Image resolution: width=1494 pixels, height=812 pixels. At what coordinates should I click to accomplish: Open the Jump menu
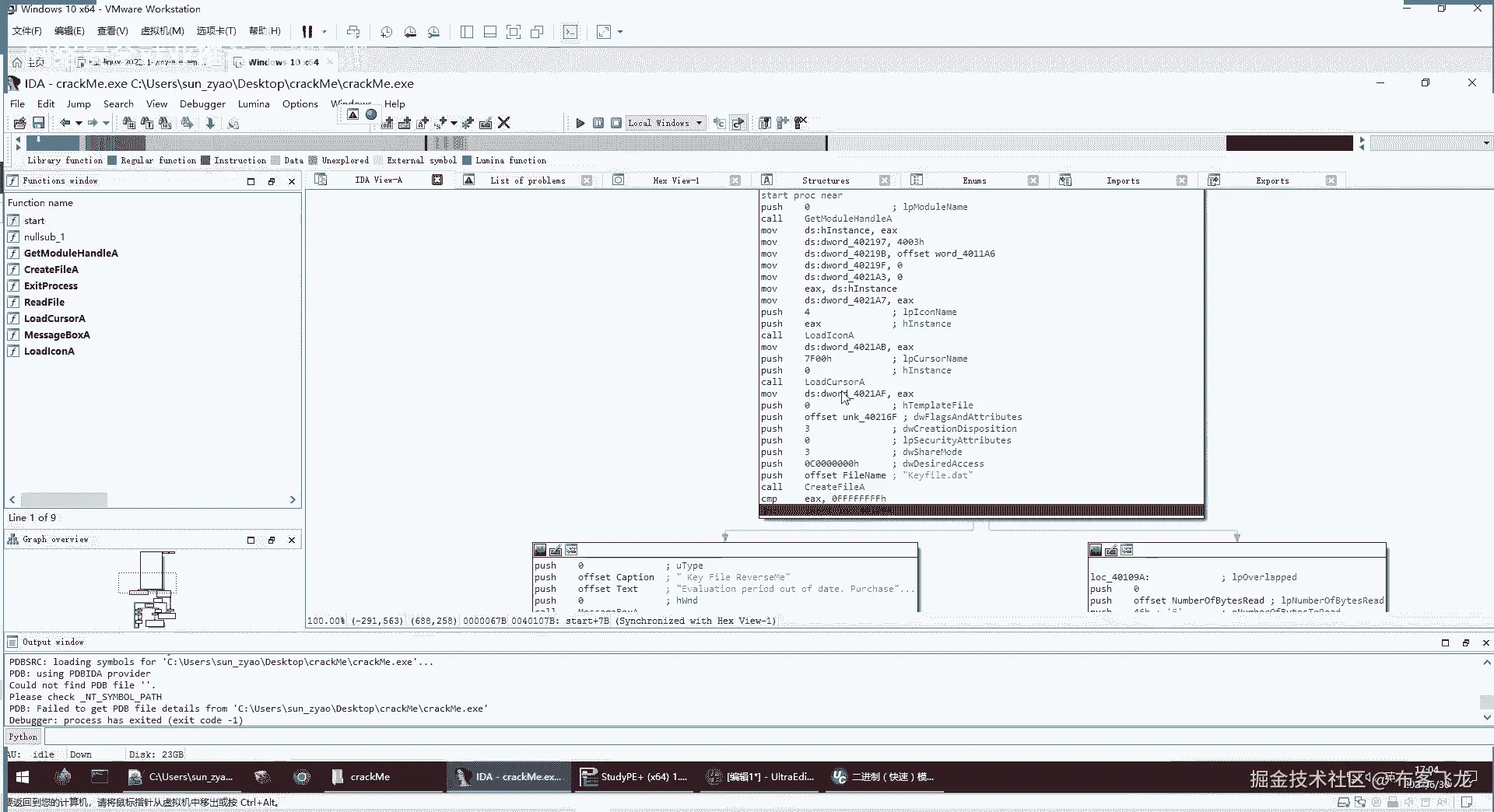pyautogui.click(x=79, y=103)
